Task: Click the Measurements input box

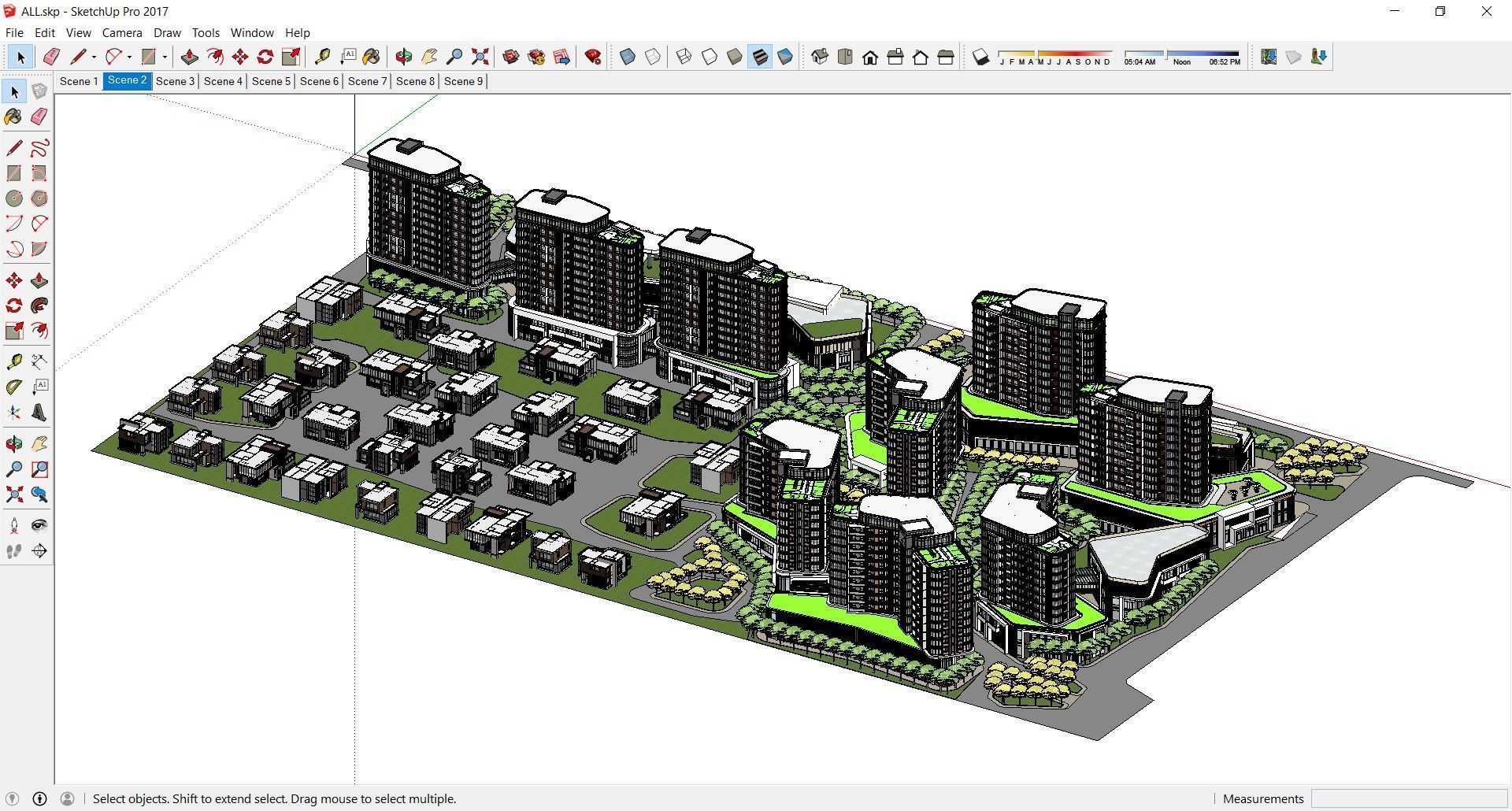Action: pyautogui.click(x=1408, y=798)
